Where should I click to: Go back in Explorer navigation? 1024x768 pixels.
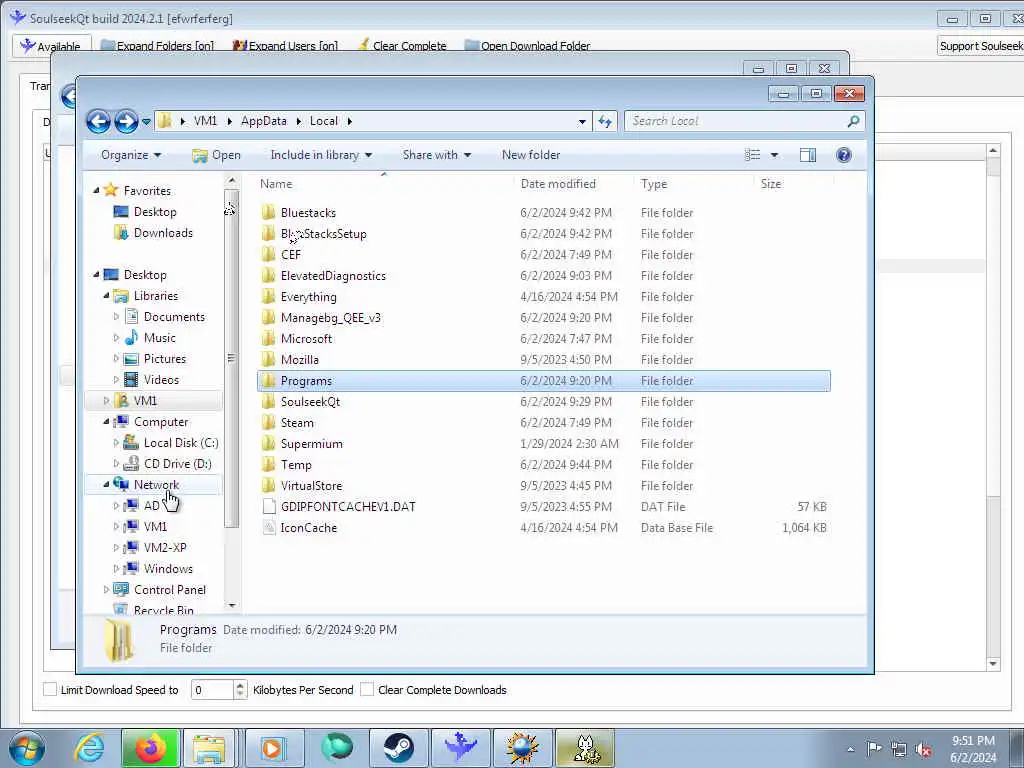[99, 121]
